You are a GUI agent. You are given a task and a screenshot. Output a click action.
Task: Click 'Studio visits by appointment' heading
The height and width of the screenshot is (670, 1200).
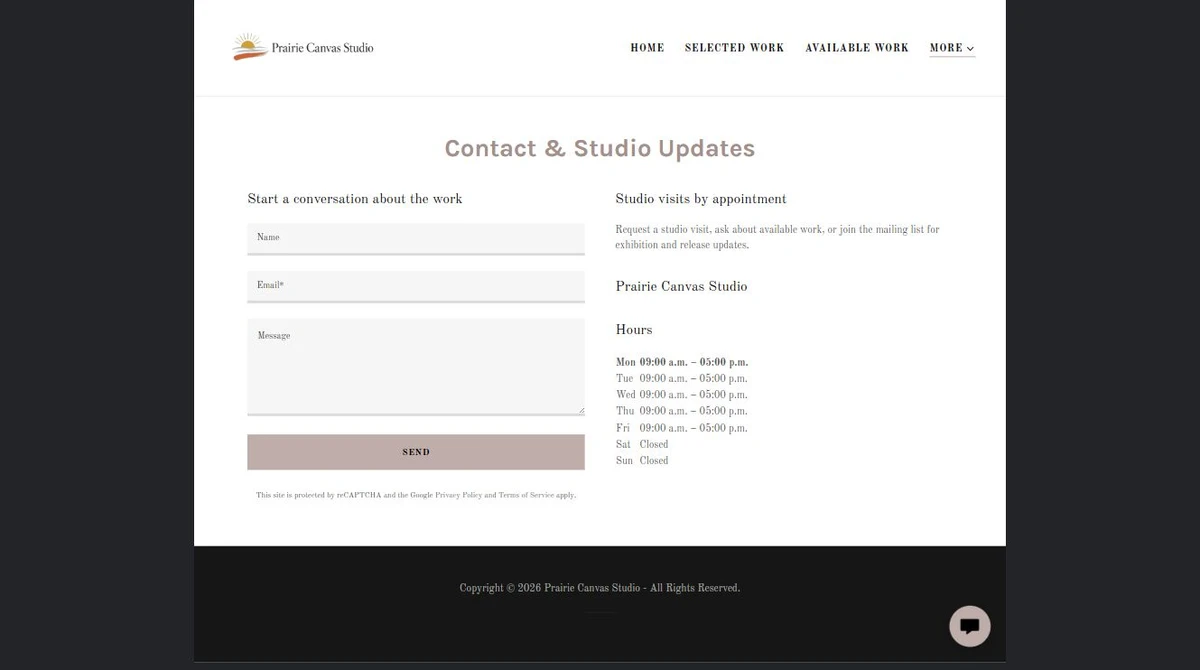click(701, 199)
